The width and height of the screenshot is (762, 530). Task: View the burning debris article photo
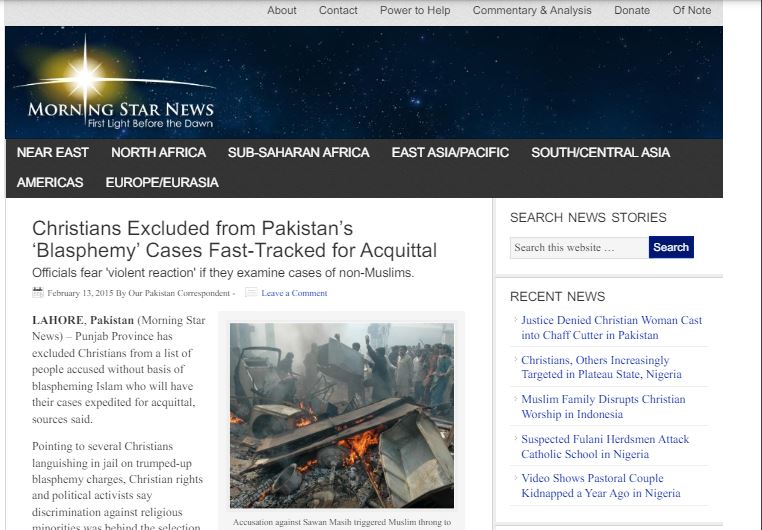coord(342,415)
